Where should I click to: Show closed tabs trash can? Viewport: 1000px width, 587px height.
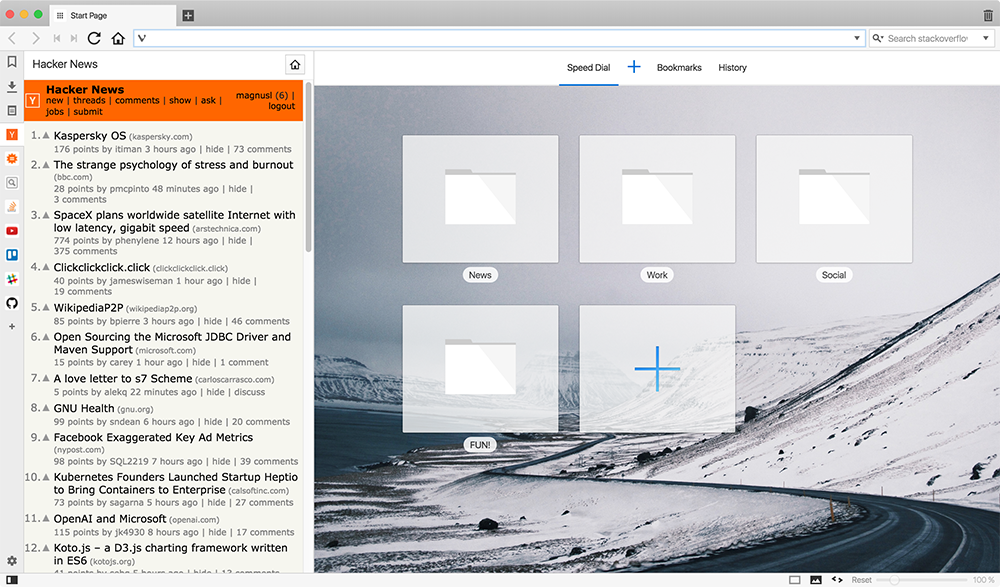[988, 15]
